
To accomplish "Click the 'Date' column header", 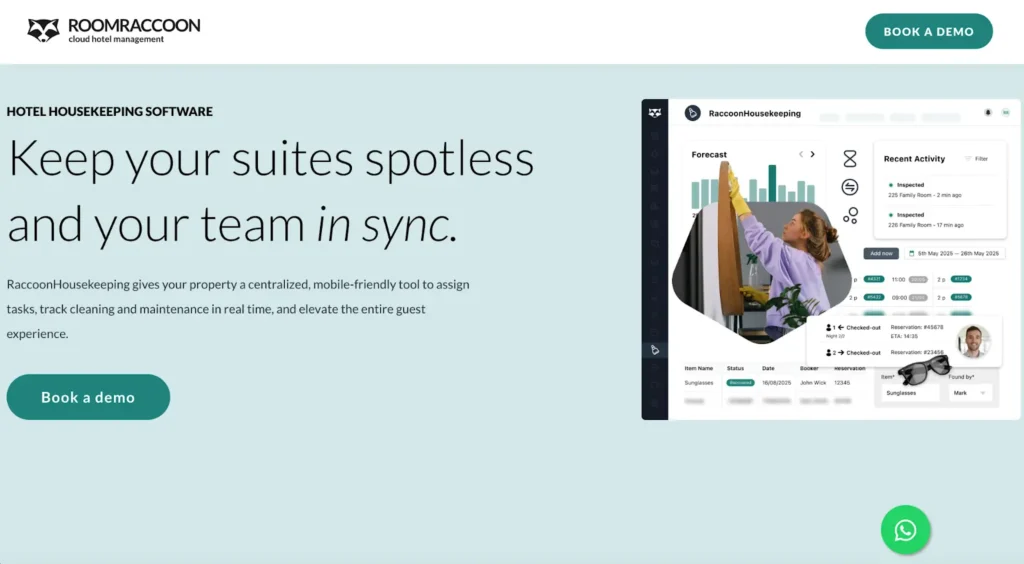I will (768, 368).
